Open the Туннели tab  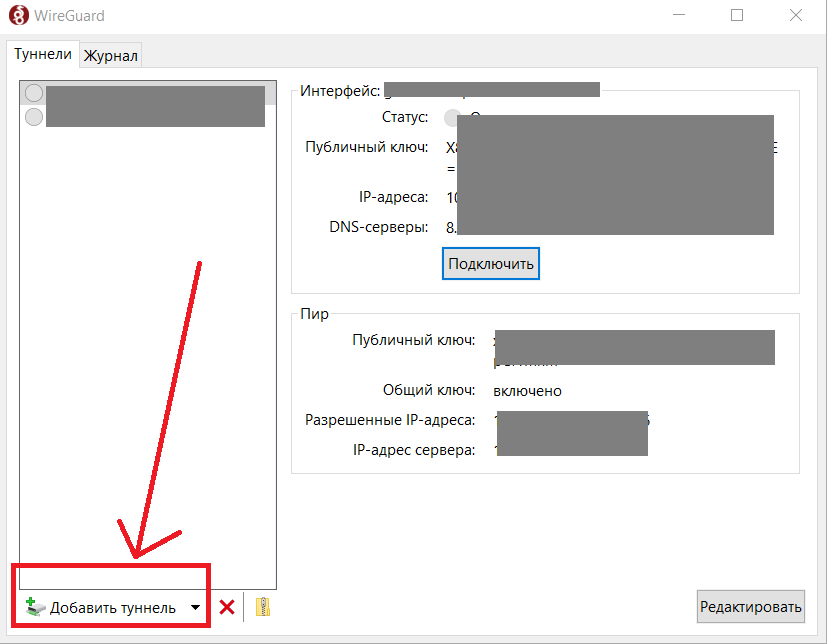(x=43, y=55)
